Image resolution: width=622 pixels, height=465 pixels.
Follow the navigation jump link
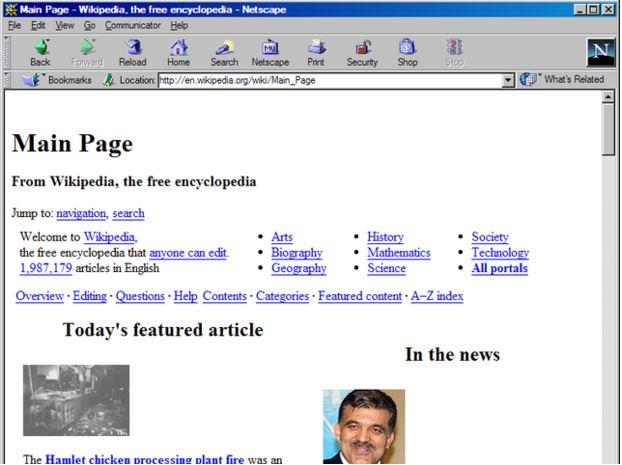(81, 213)
